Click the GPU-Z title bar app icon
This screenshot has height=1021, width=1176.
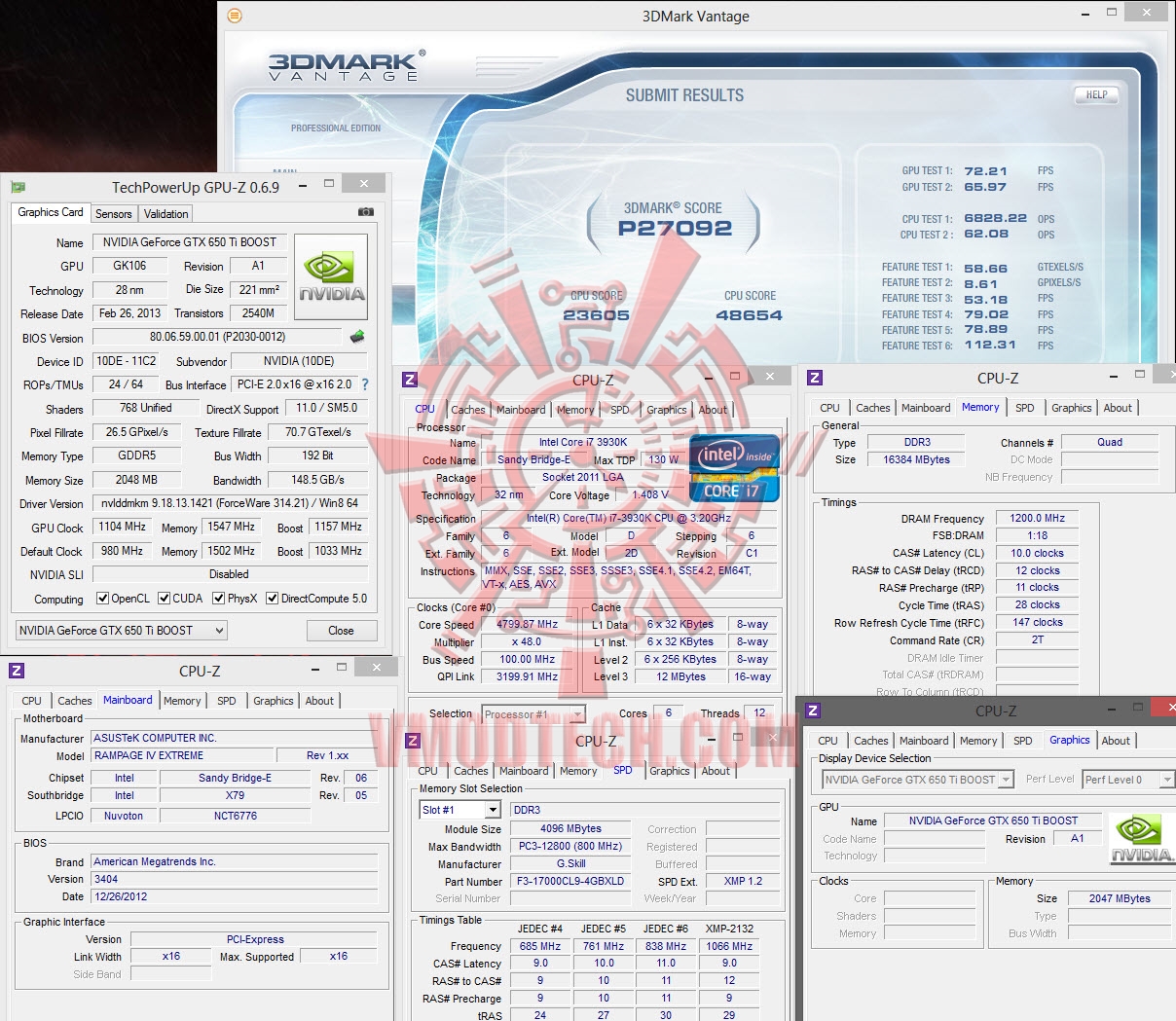[18, 187]
